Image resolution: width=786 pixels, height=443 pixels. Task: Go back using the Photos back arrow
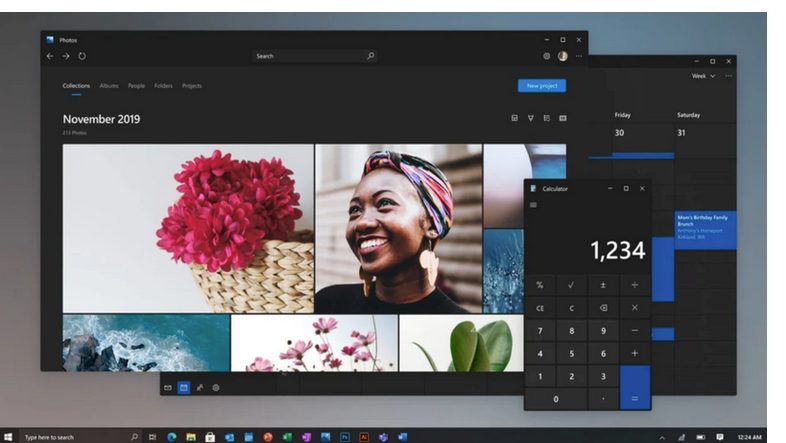pos(50,56)
